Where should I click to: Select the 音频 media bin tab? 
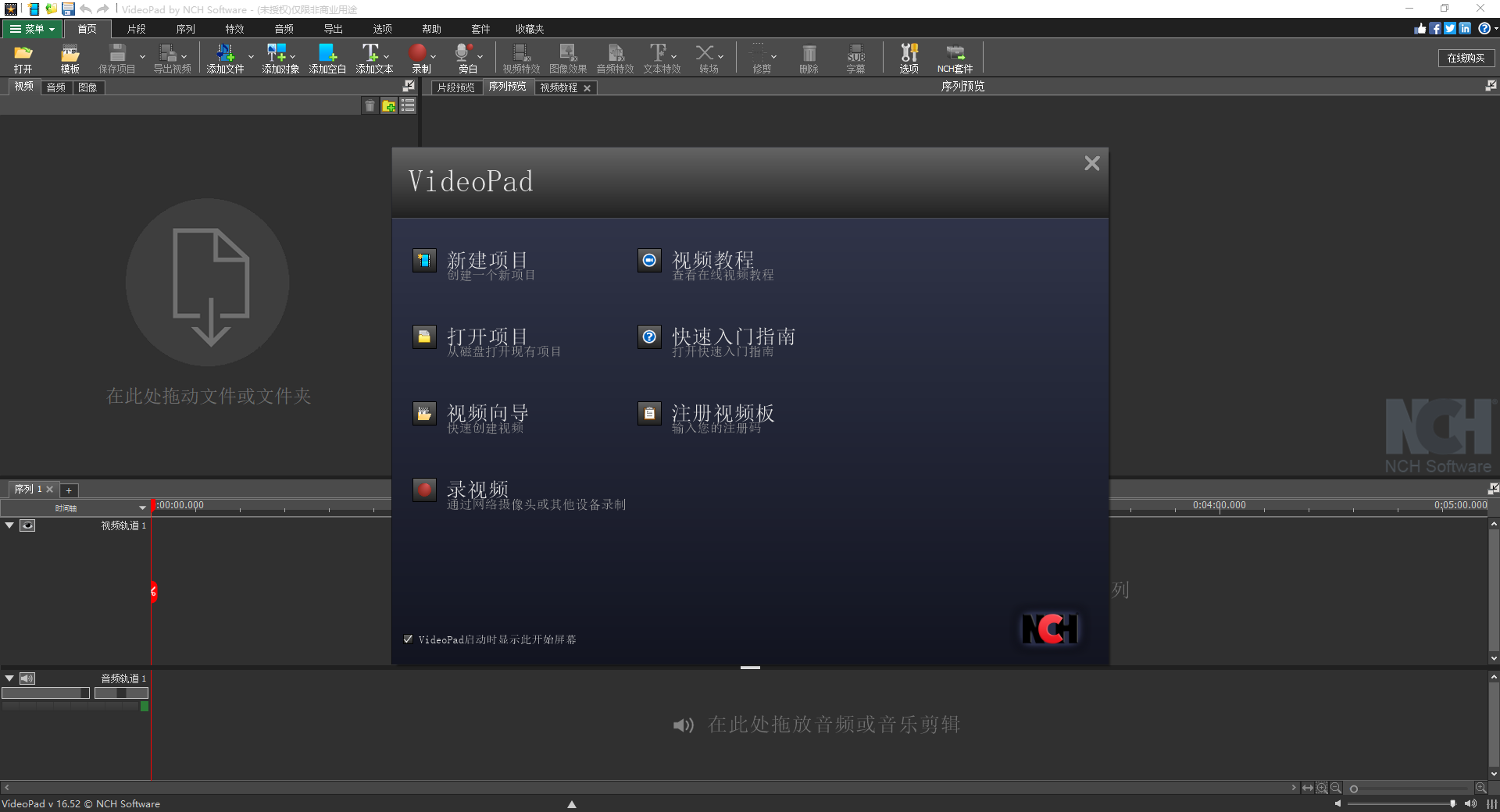tap(55, 87)
